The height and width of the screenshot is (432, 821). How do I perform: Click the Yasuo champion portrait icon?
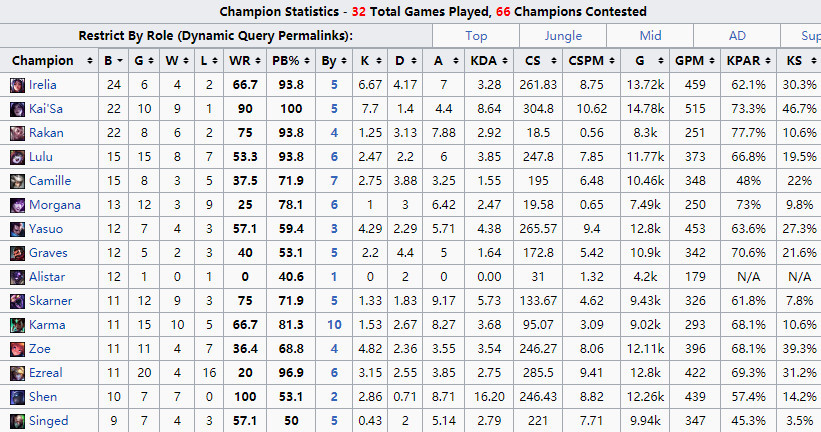(18, 229)
